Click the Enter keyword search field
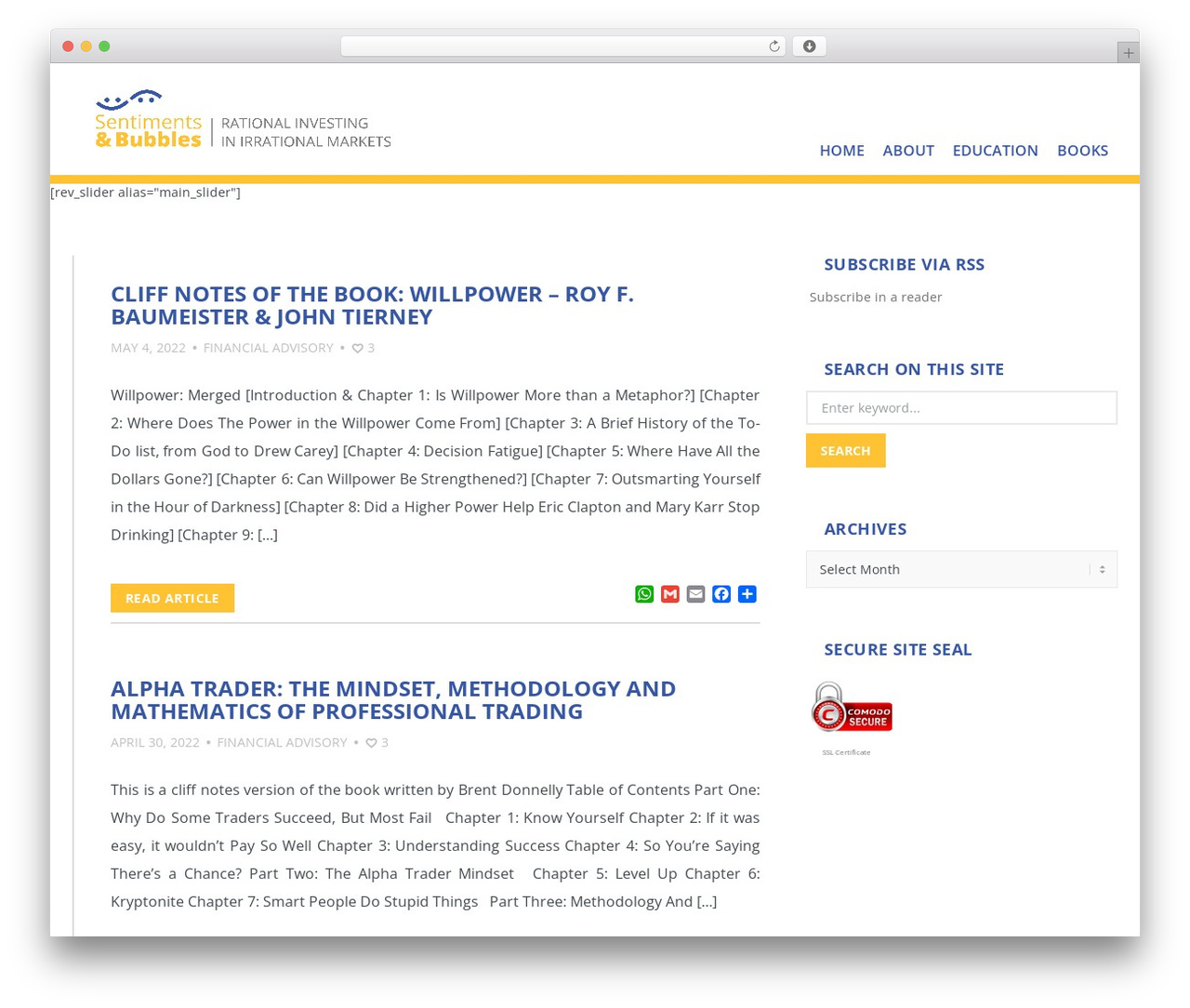This screenshot has height=1008, width=1190. [x=961, y=408]
